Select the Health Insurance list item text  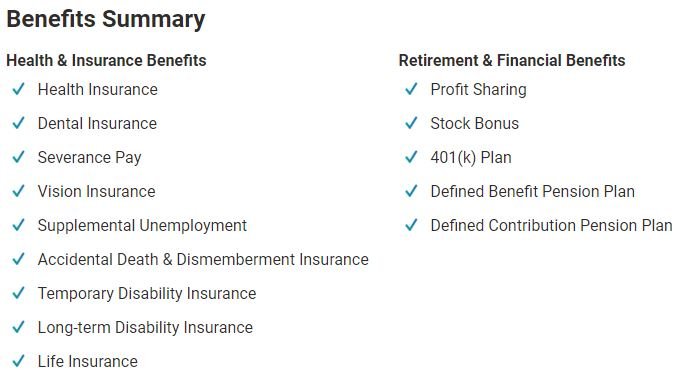tap(97, 89)
